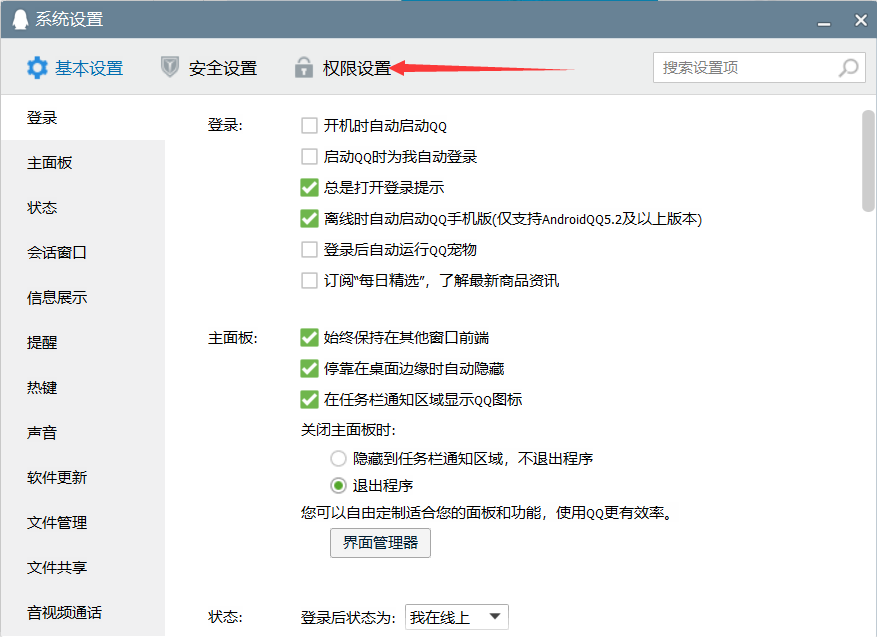
Task: Select 隐藏到任务栏通知区域 radio option
Action: click(x=338, y=459)
